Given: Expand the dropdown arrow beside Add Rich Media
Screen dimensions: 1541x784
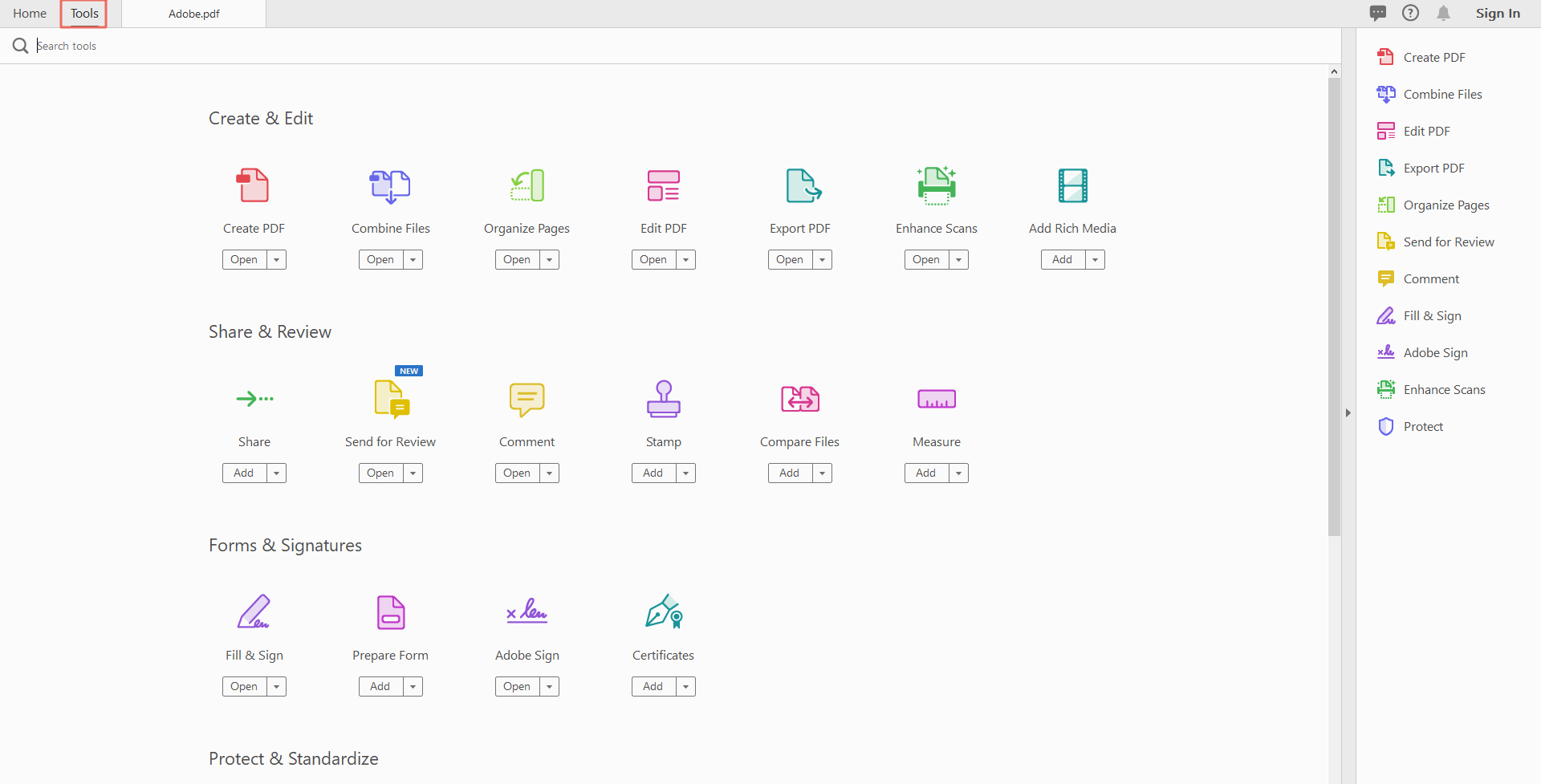Looking at the screenshot, I should tap(1095, 259).
